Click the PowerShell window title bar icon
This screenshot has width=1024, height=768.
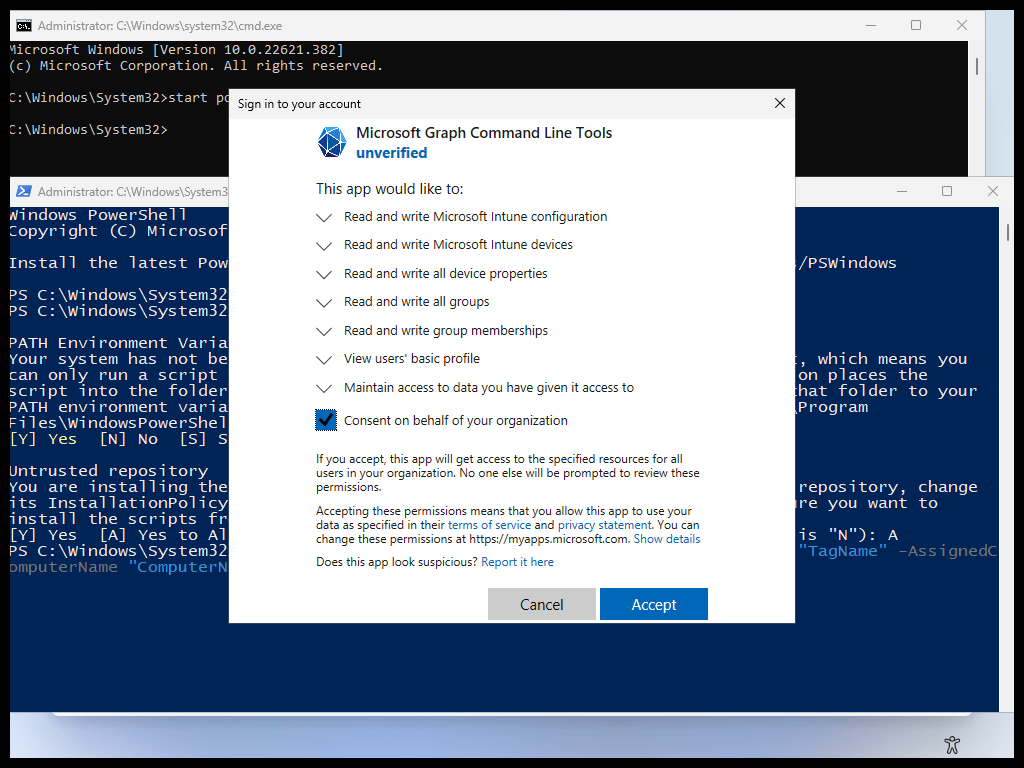(x=22, y=191)
